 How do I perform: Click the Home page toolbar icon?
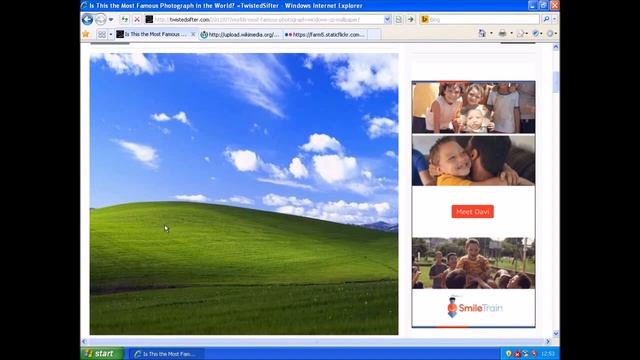click(482, 33)
